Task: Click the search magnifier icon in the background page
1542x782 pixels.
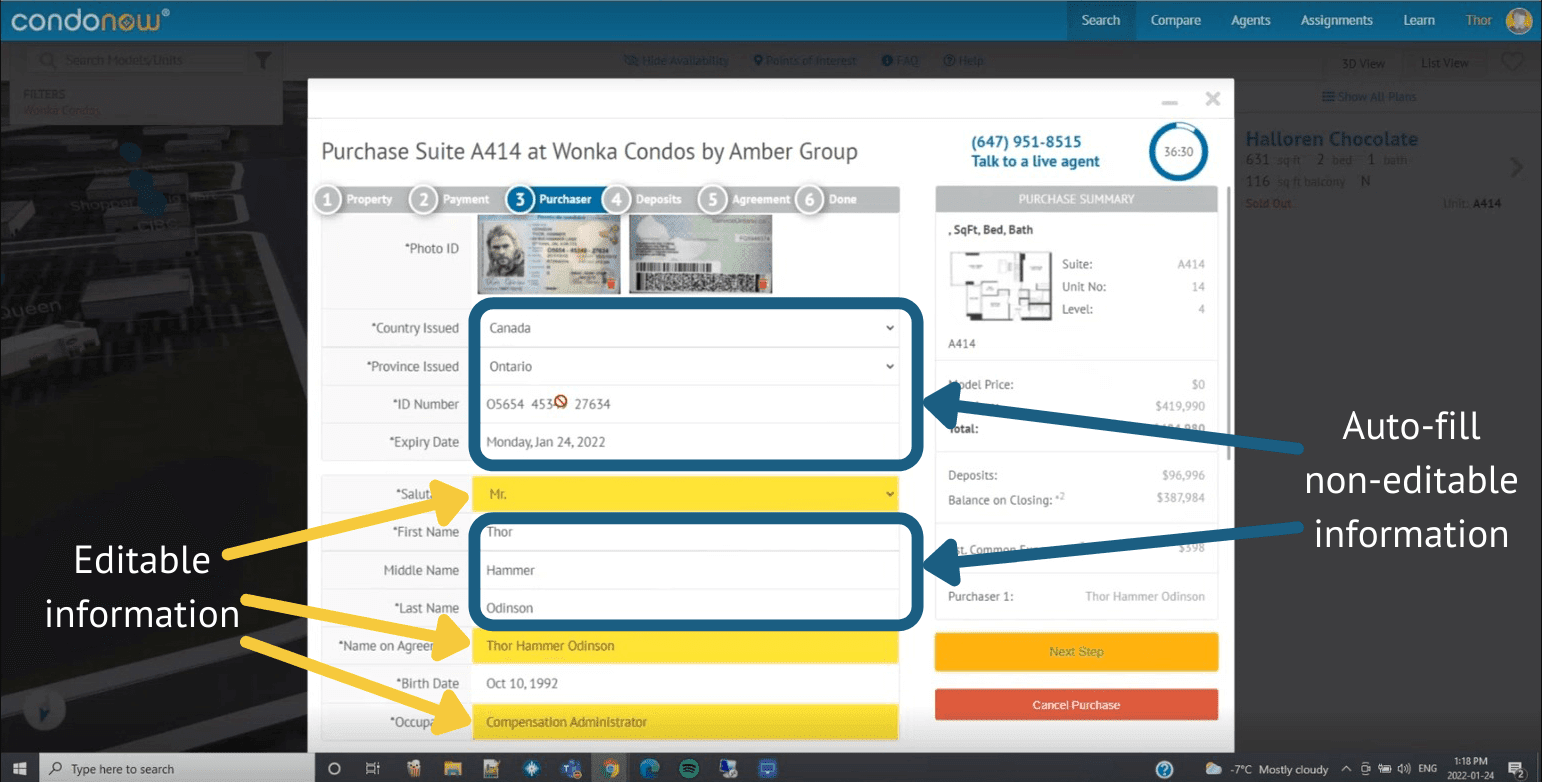Action: pyautogui.click(x=47, y=60)
